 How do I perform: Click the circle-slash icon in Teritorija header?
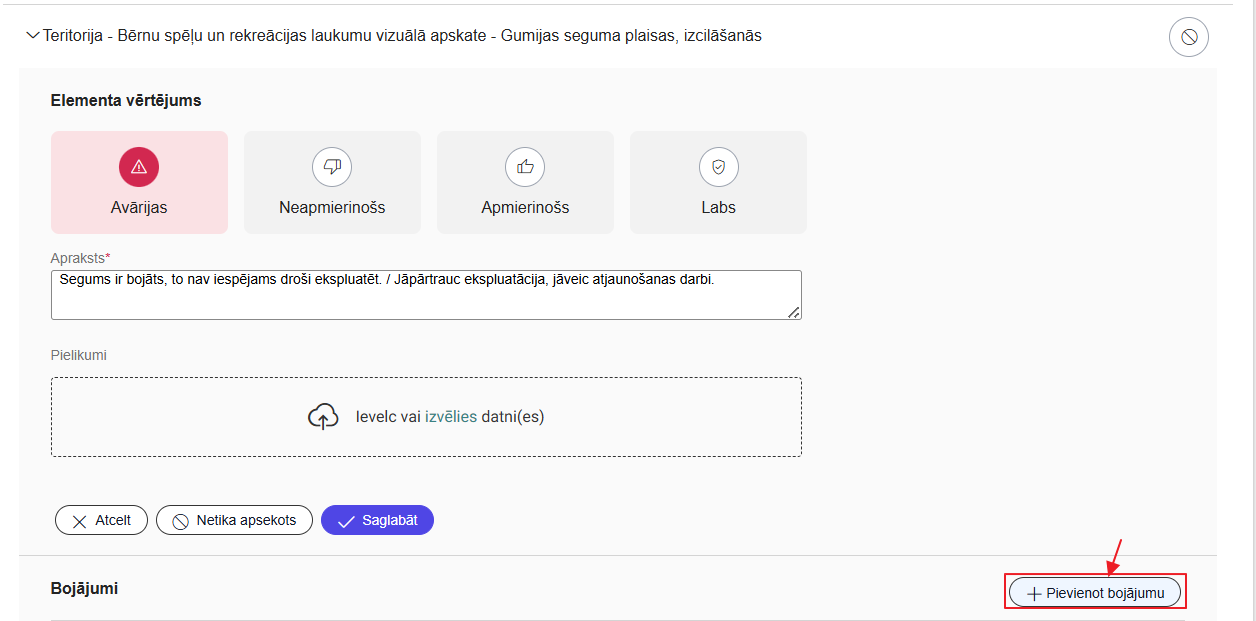point(1188,37)
